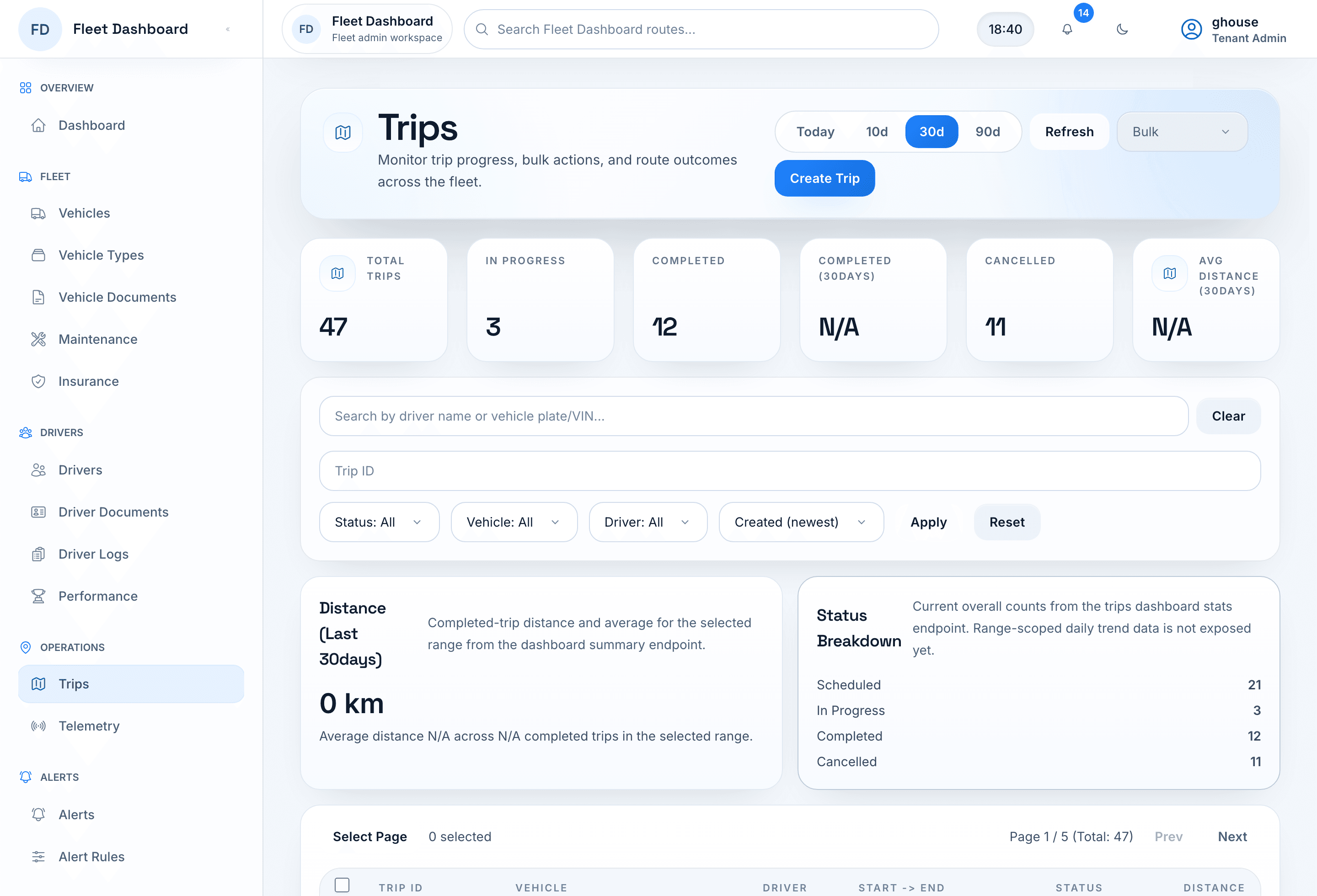The width and height of the screenshot is (1317, 896).
Task: Click the 'Page 1 / 5 (Total: 47)' text
Action: pos(1071,837)
